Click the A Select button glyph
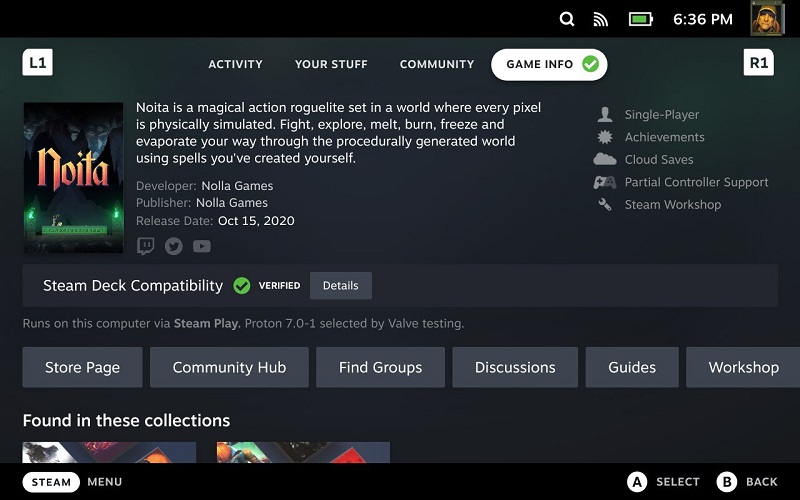 (637, 482)
